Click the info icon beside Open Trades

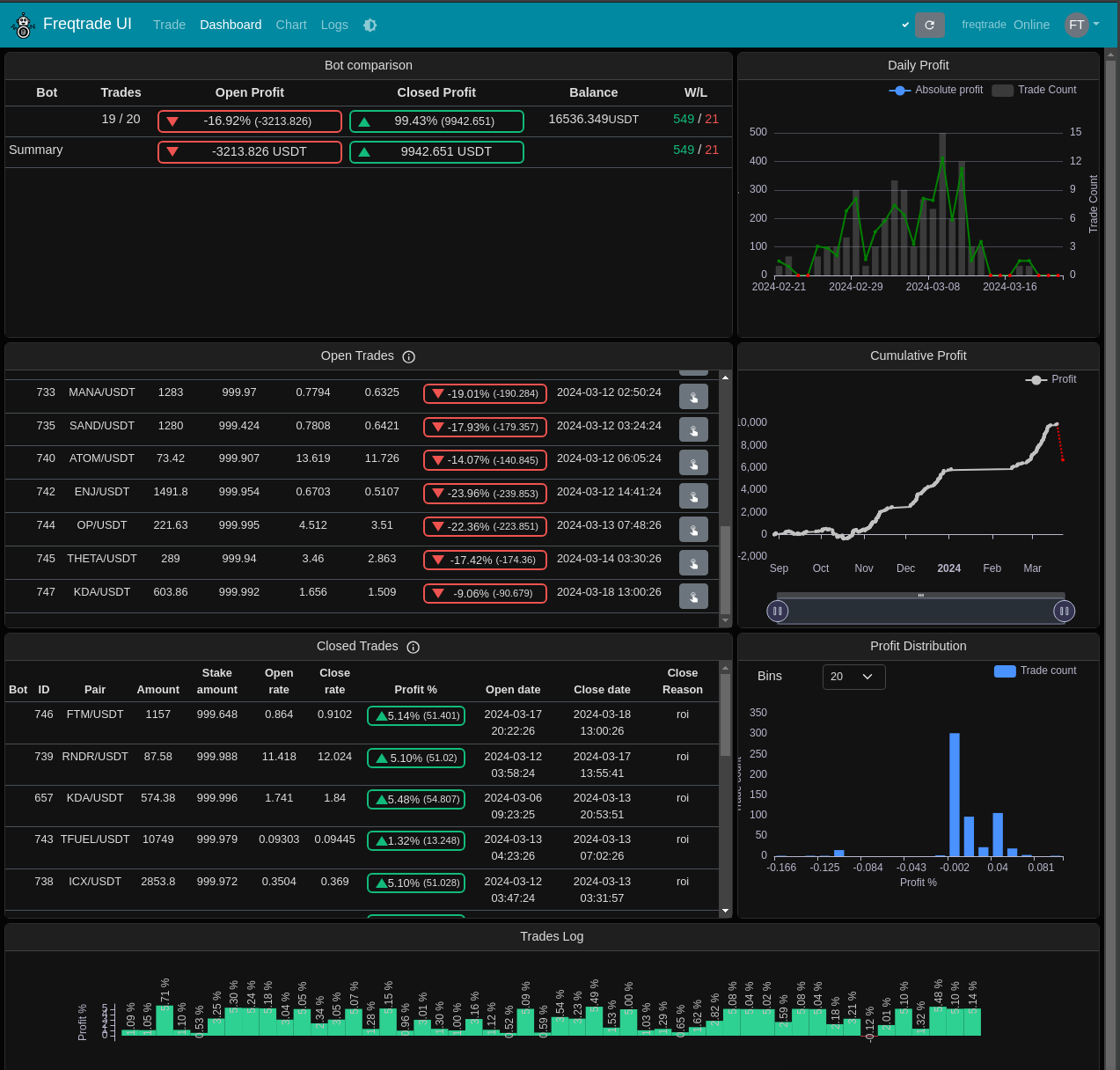[408, 356]
